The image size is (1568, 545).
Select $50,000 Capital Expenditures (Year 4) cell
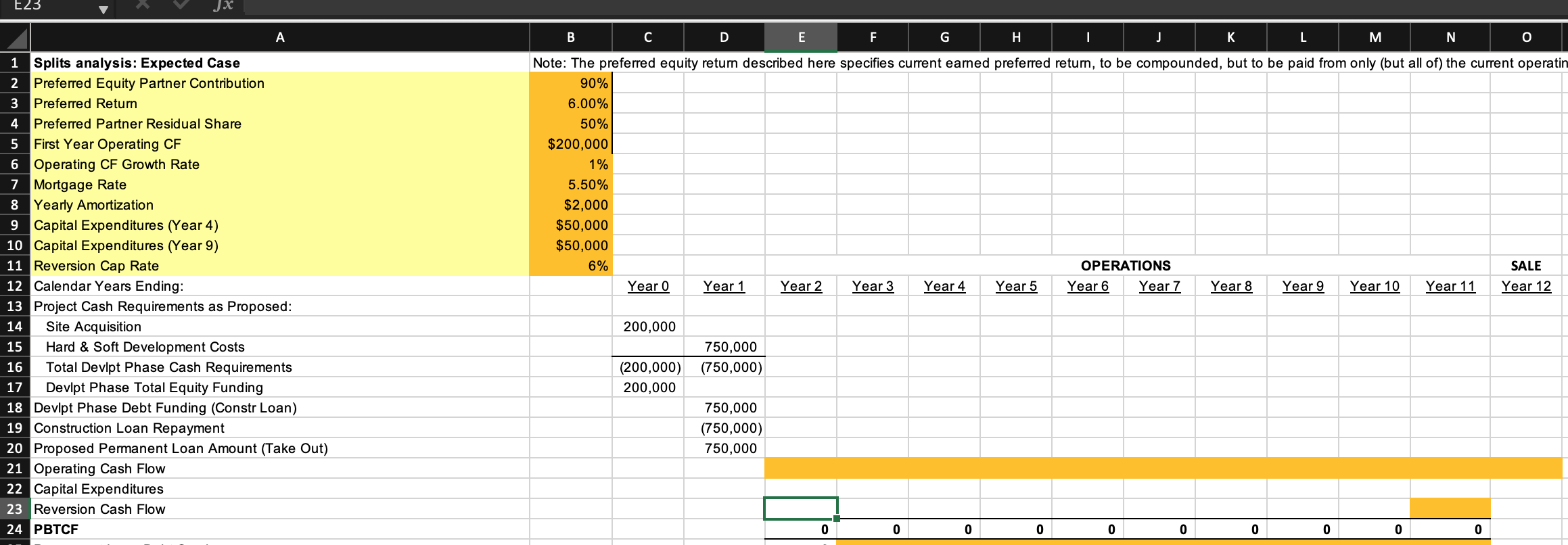[x=571, y=225]
